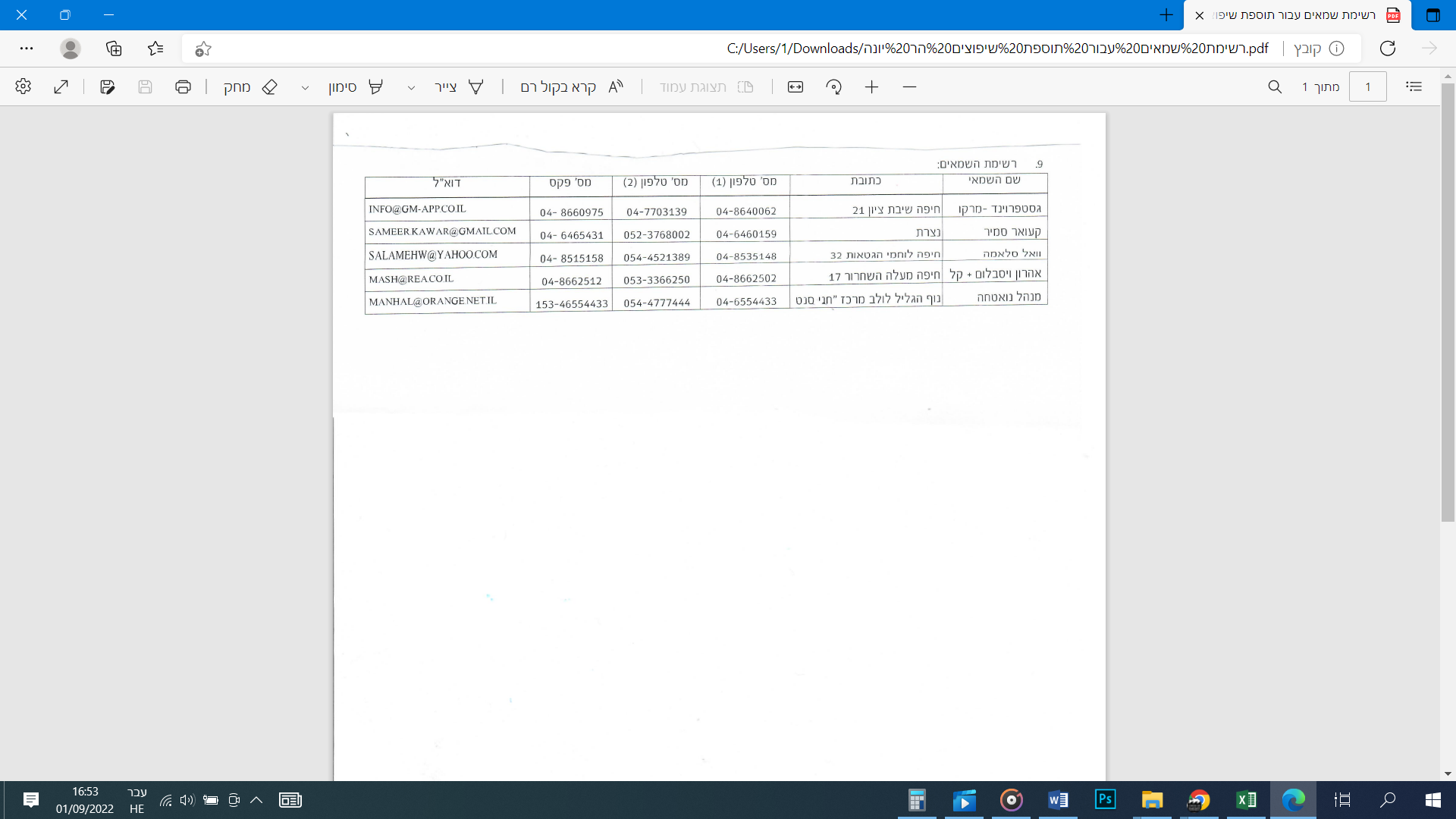
Task: Zoom out with the minus icon
Action: click(x=909, y=86)
